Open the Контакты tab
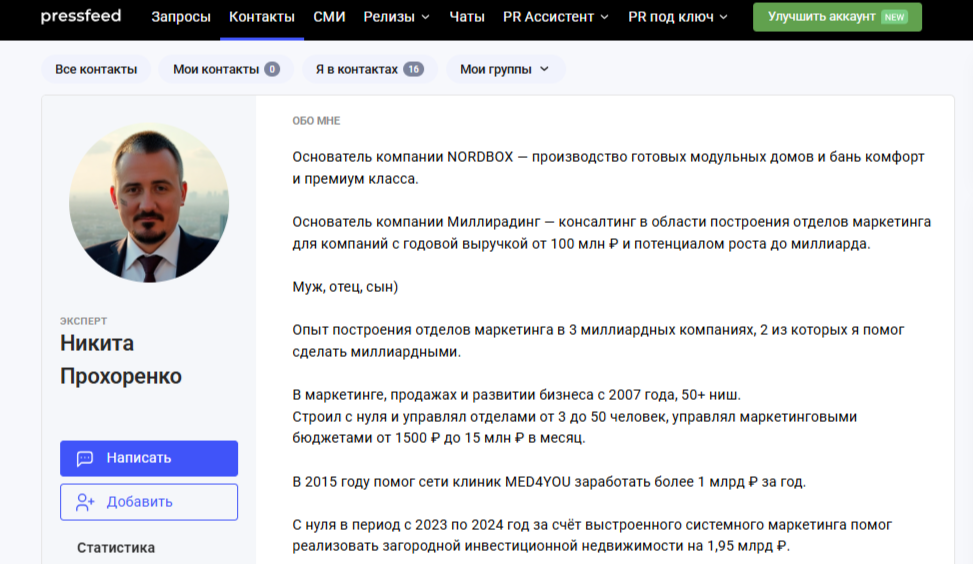The width and height of the screenshot is (973, 564). coord(262,17)
